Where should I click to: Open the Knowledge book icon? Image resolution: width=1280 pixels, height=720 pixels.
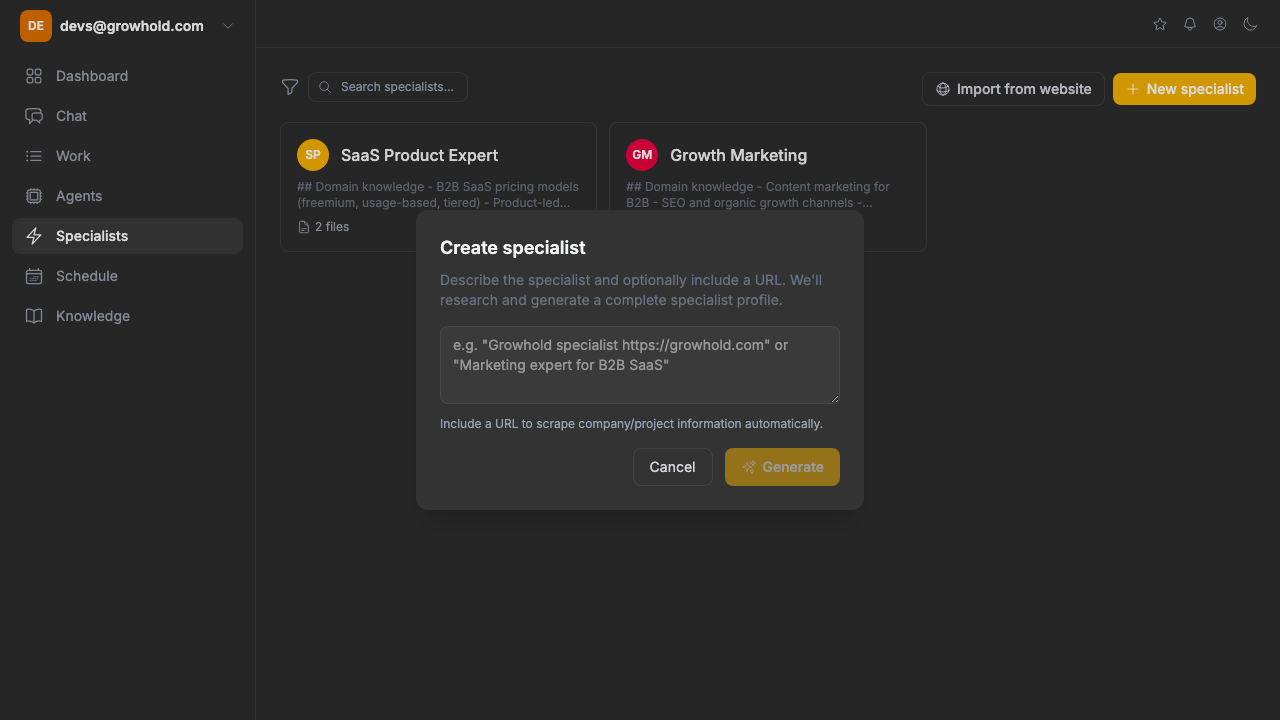point(34,316)
